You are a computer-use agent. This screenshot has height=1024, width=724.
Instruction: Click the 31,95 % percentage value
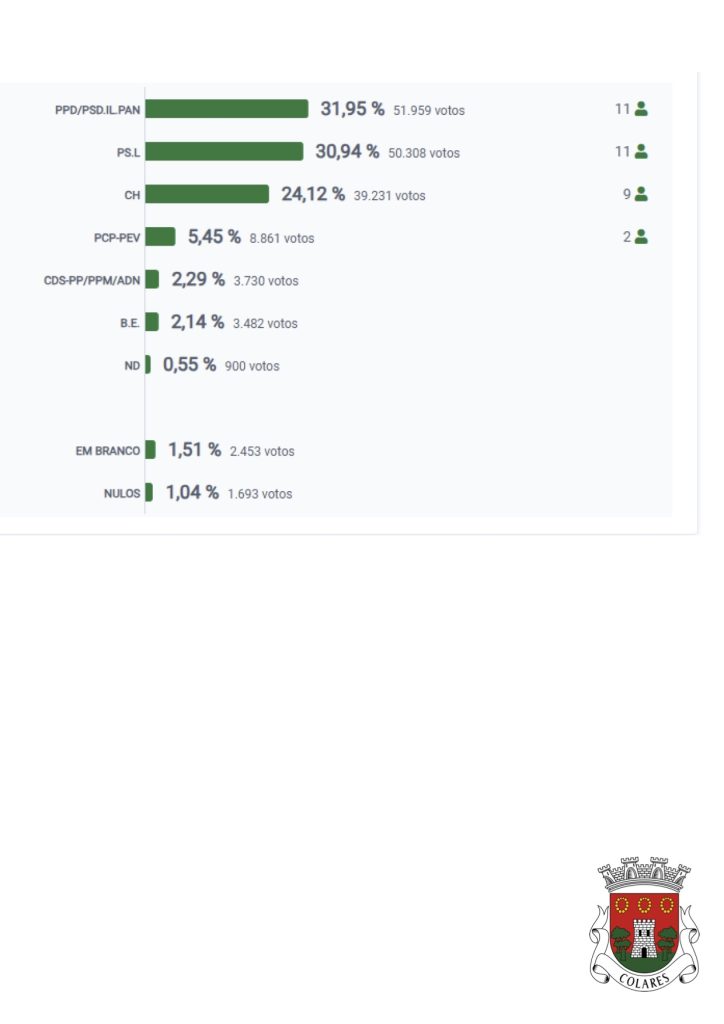[352, 109]
